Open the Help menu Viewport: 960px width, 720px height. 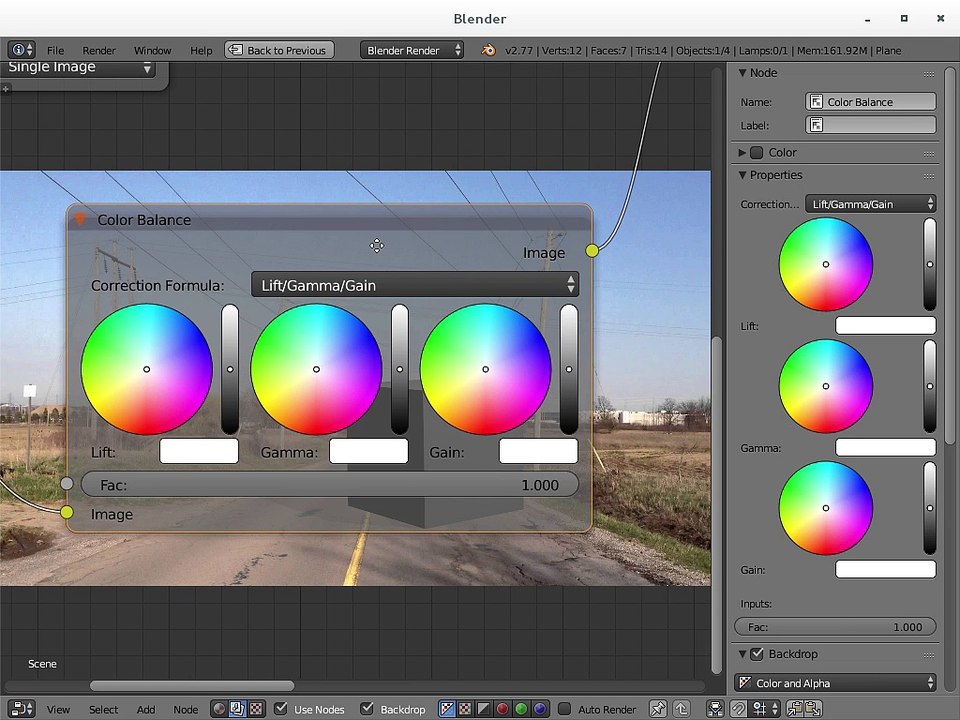pyautogui.click(x=201, y=50)
